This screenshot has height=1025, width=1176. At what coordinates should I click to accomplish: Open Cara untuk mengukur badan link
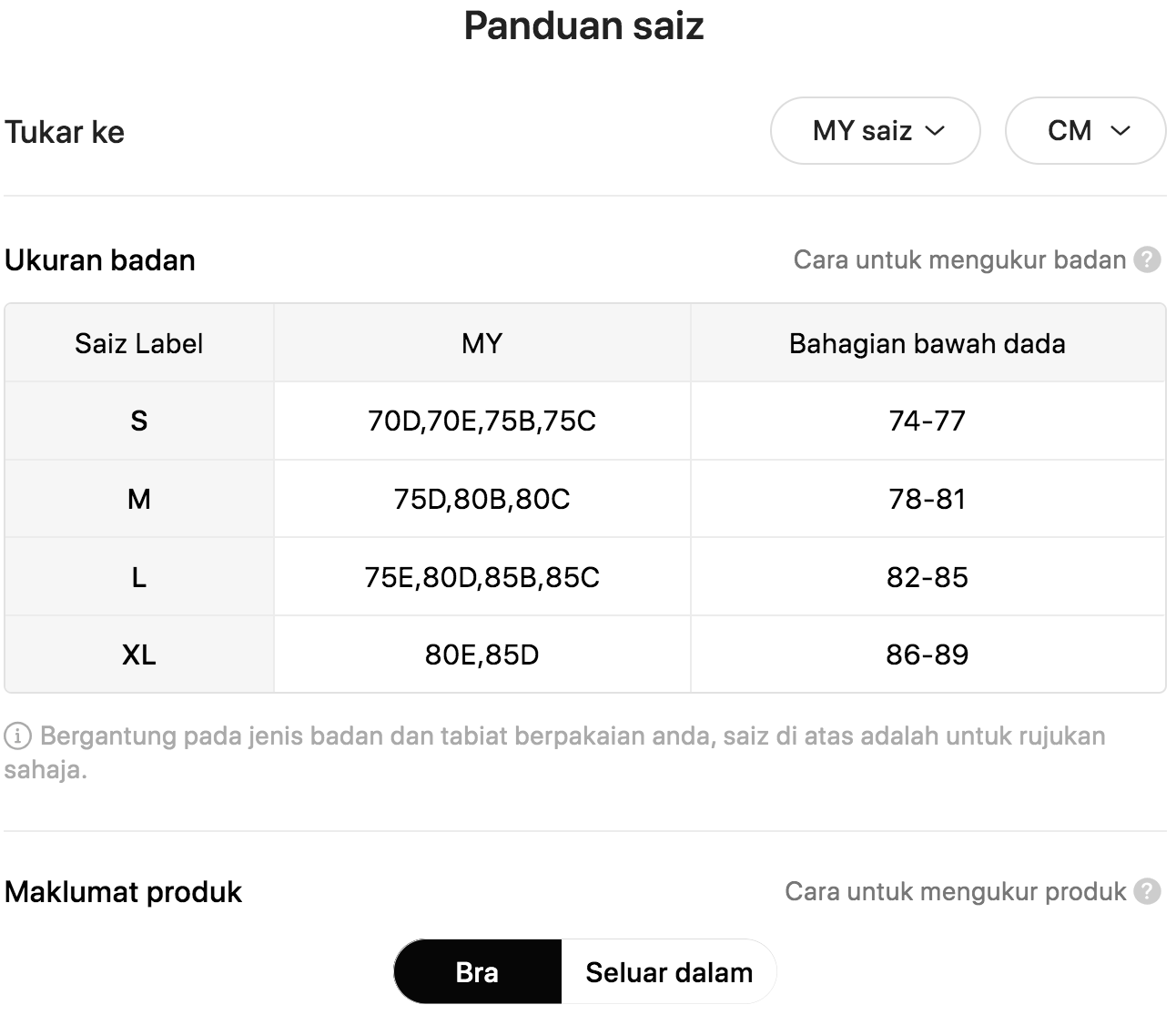click(960, 260)
